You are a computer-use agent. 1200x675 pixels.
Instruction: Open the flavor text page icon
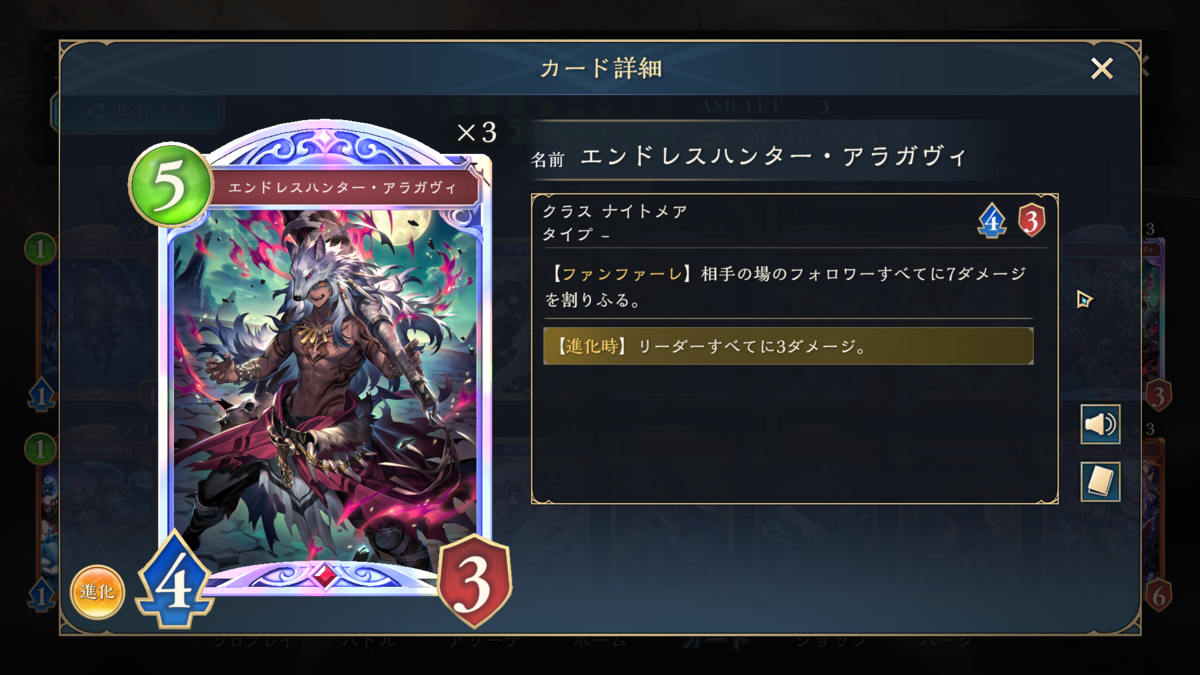click(x=1100, y=482)
